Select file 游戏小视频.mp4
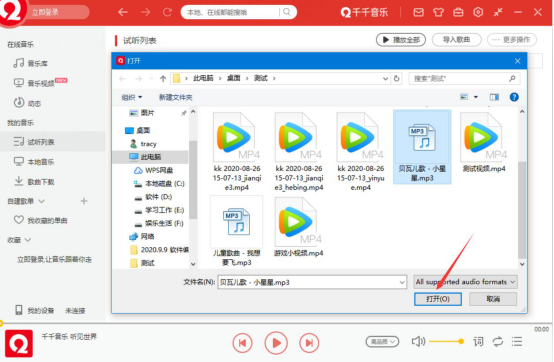The image size is (554, 362). pos(299,227)
